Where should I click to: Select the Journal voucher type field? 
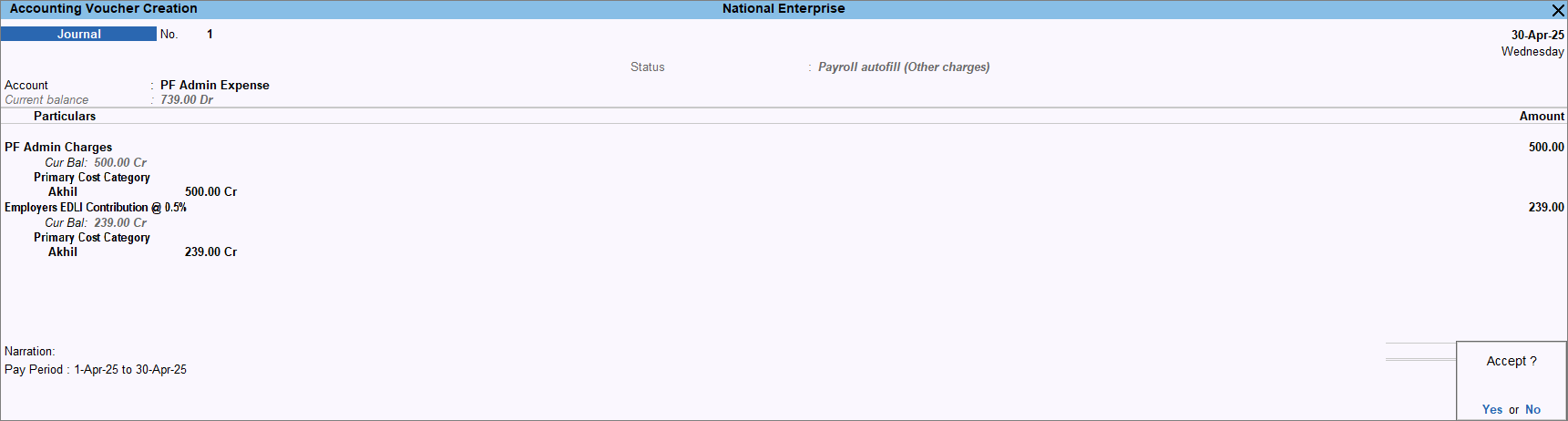(78, 34)
